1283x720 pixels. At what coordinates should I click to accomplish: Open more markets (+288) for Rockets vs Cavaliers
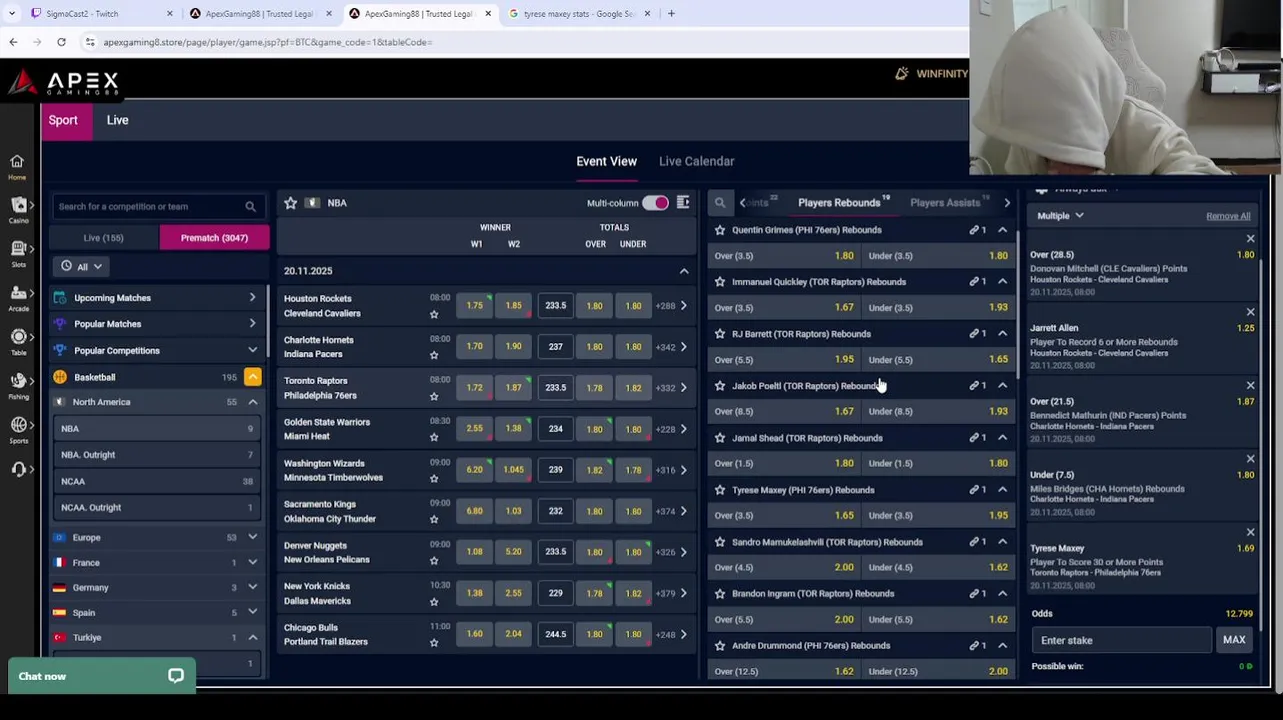[x=671, y=306]
